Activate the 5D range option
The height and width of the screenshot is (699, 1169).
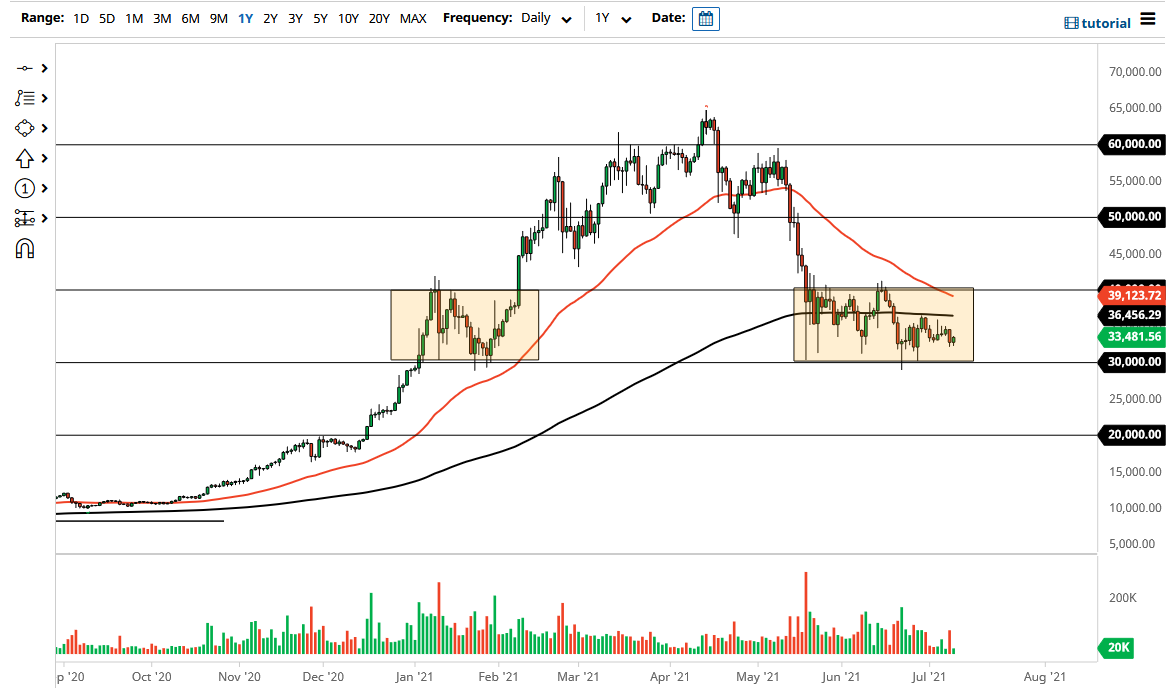pos(106,18)
